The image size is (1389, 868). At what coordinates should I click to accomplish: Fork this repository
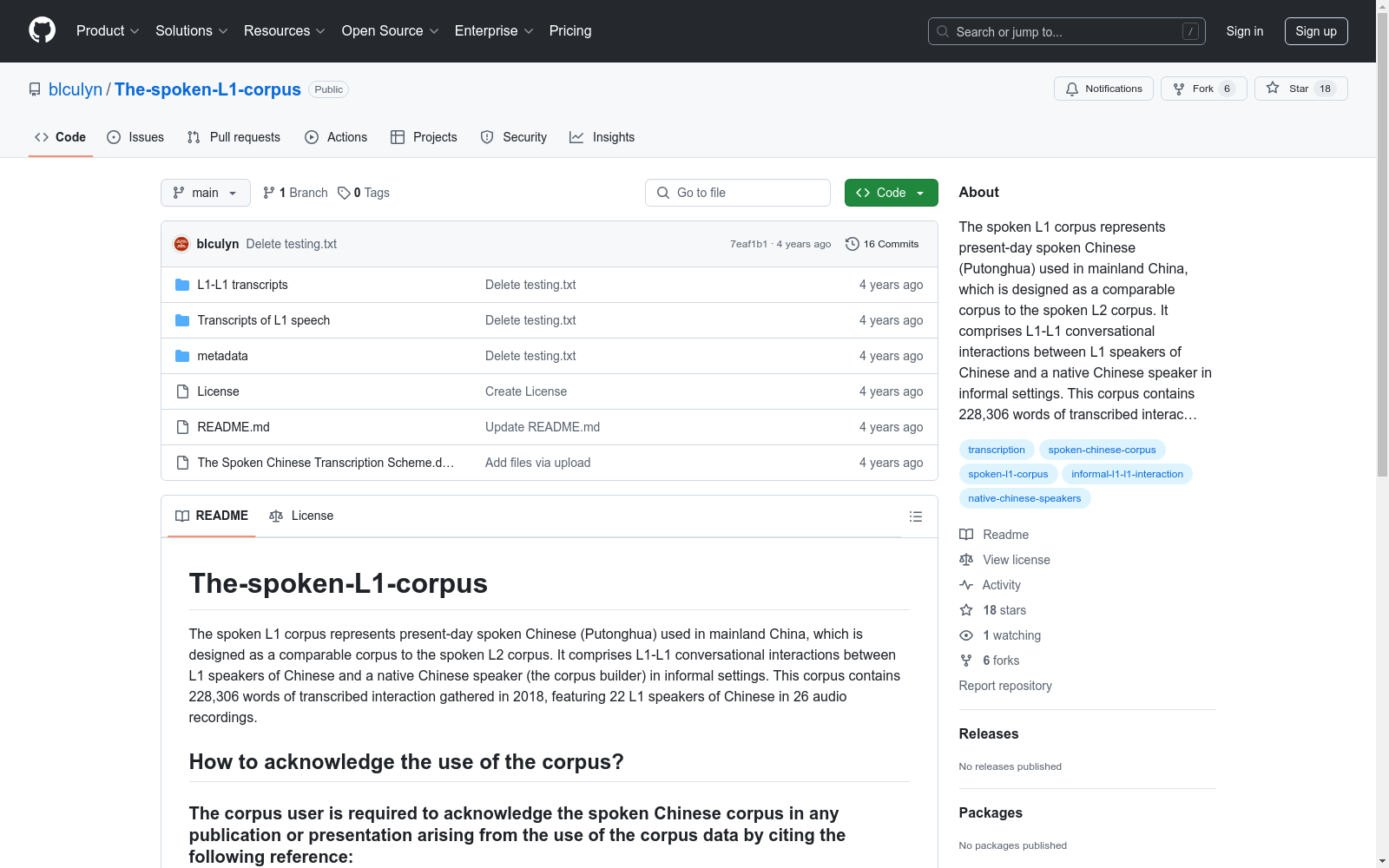(1203, 89)
